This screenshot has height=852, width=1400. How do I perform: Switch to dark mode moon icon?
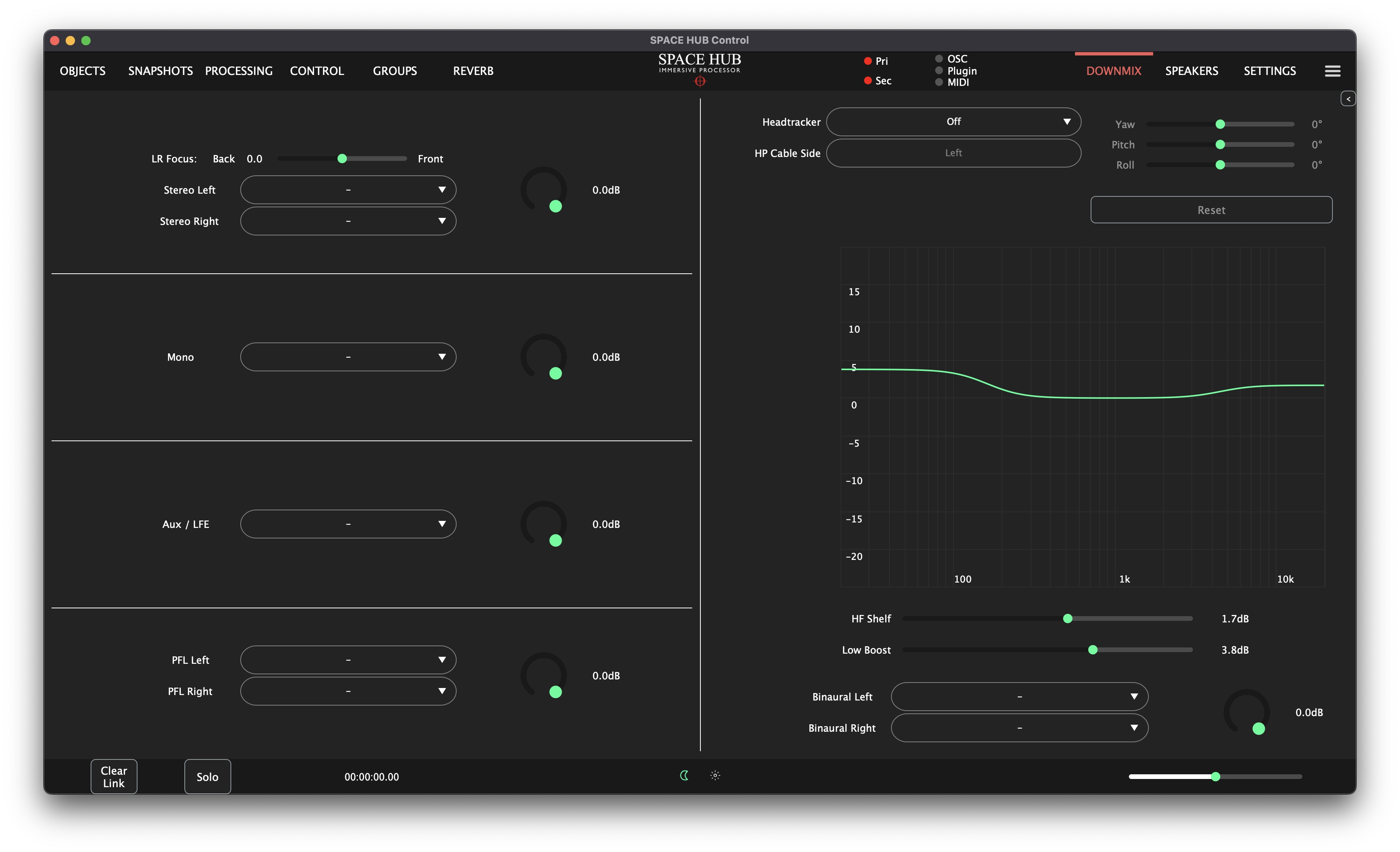684,775
